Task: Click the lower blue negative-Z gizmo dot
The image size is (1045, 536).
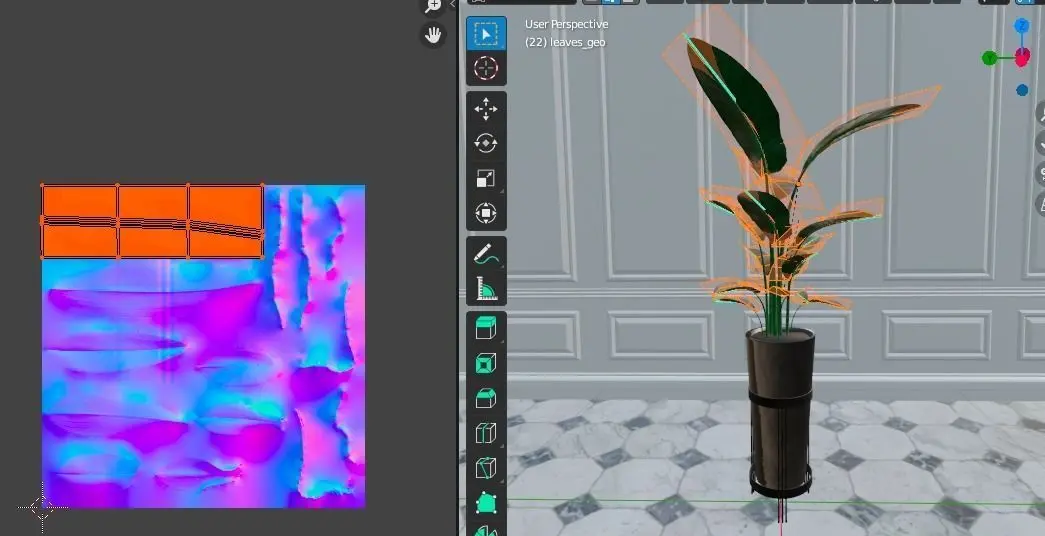Action: pyautogui.click(x=1022, y=90)
